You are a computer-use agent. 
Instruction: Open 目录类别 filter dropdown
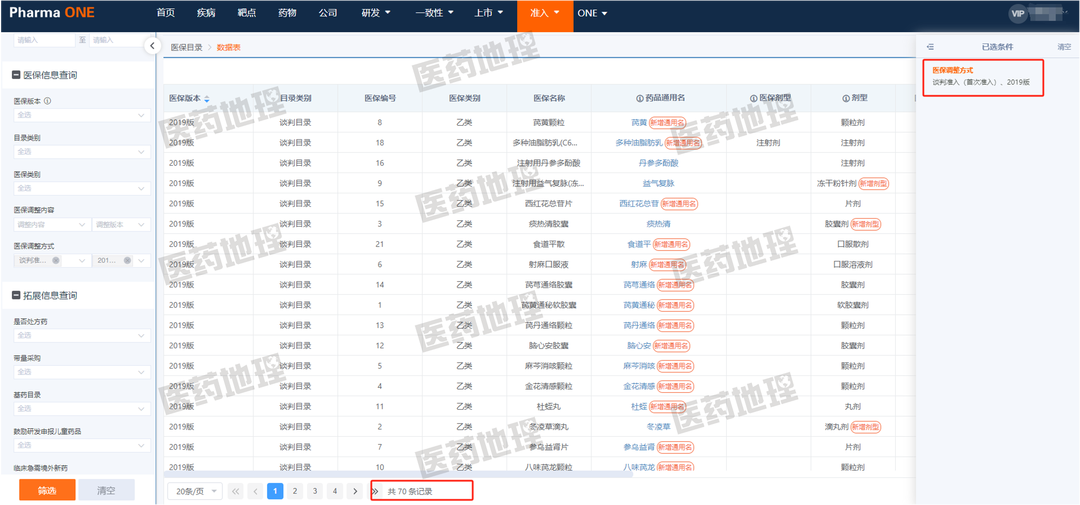click(x=82, y=151)
